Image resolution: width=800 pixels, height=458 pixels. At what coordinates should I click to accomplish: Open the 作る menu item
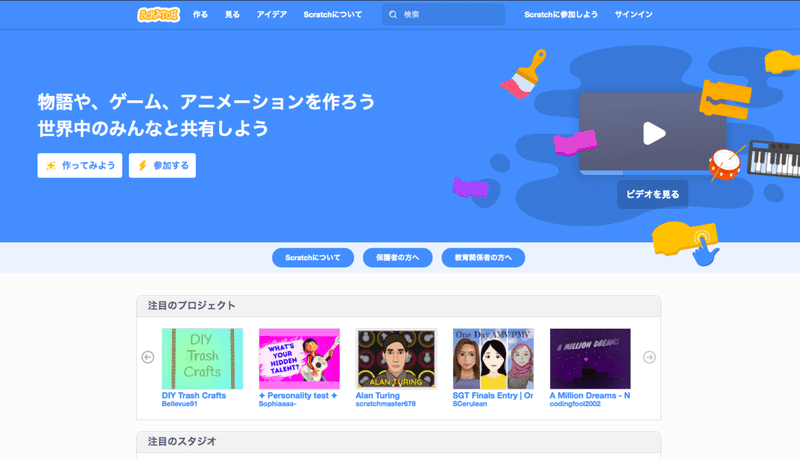pyautogui.click(x=200, y=15)
